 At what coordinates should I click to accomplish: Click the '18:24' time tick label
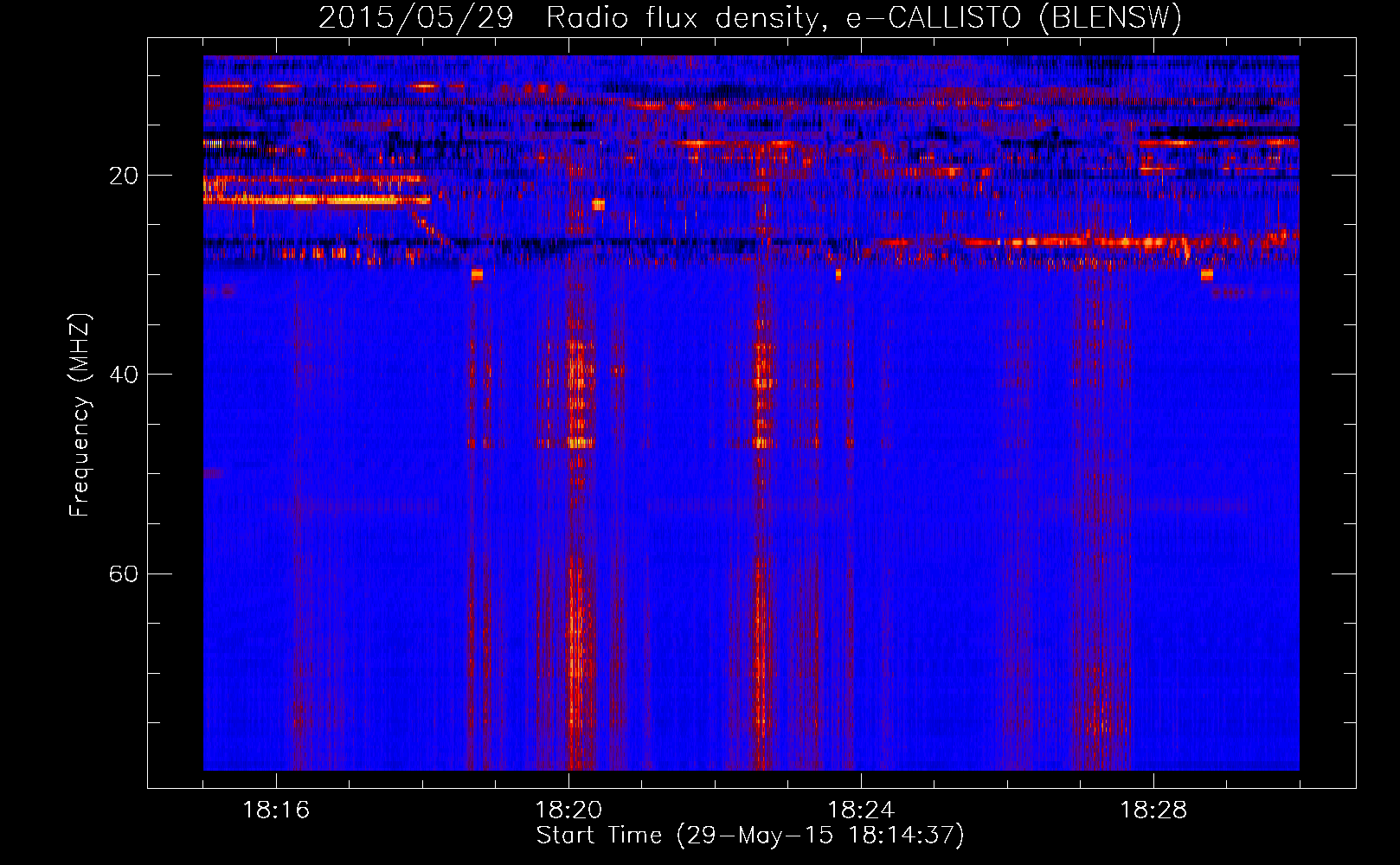point(861,811)
